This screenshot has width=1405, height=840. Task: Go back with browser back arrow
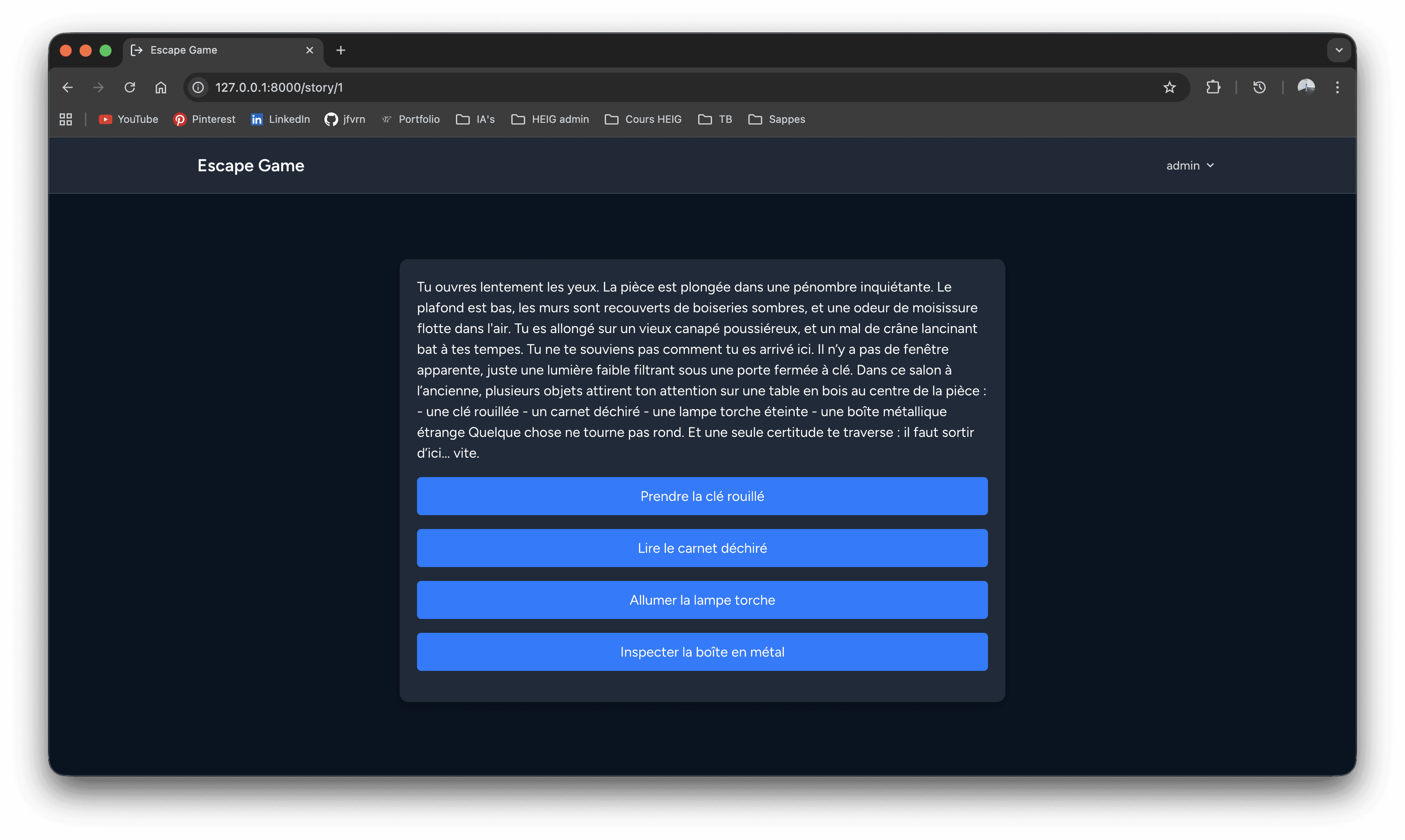[67, 87]
